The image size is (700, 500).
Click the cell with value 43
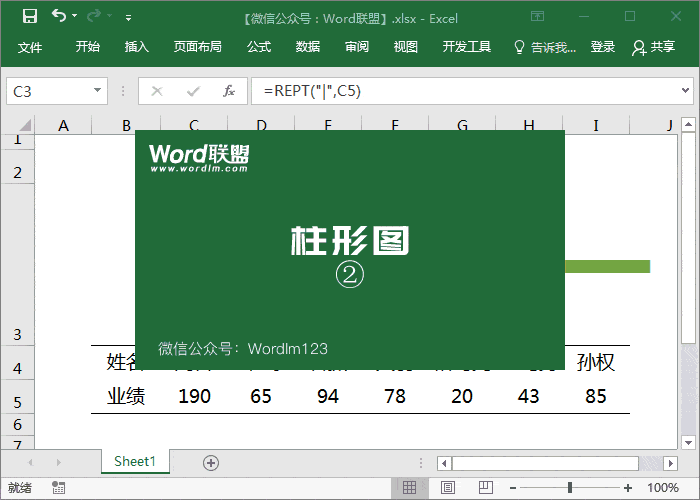529,396
